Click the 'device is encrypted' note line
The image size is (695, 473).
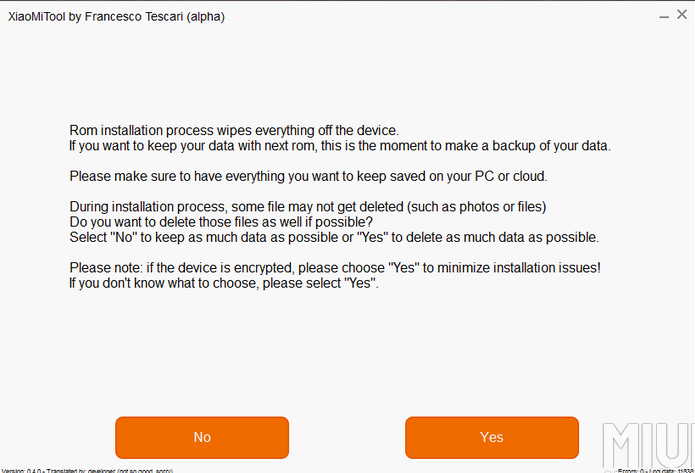335,267
